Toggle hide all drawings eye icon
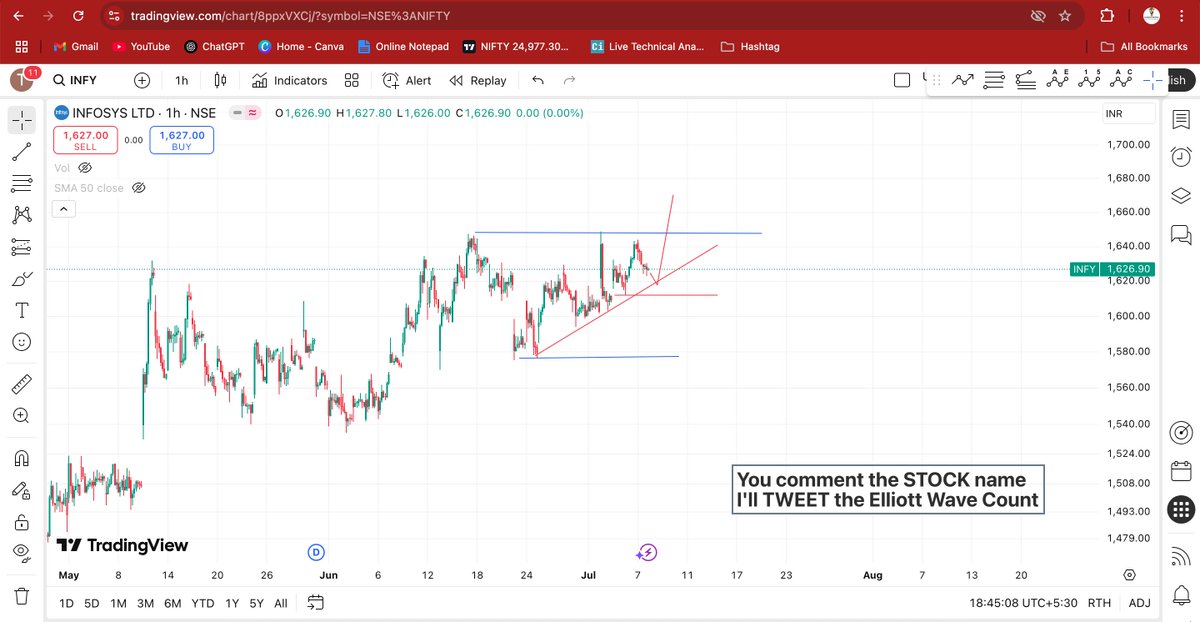 pos(22,553)
